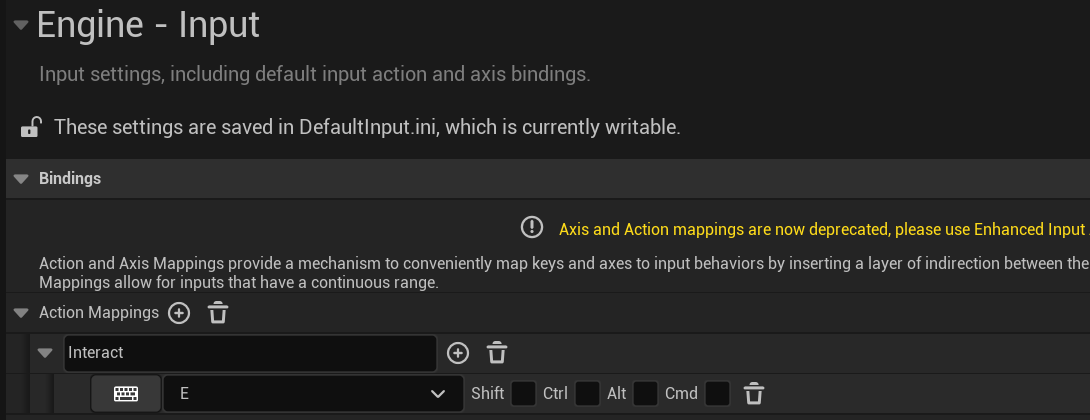Delete the Interact action mapping
The image size is (1090, 420).
(x=496, y=353)
